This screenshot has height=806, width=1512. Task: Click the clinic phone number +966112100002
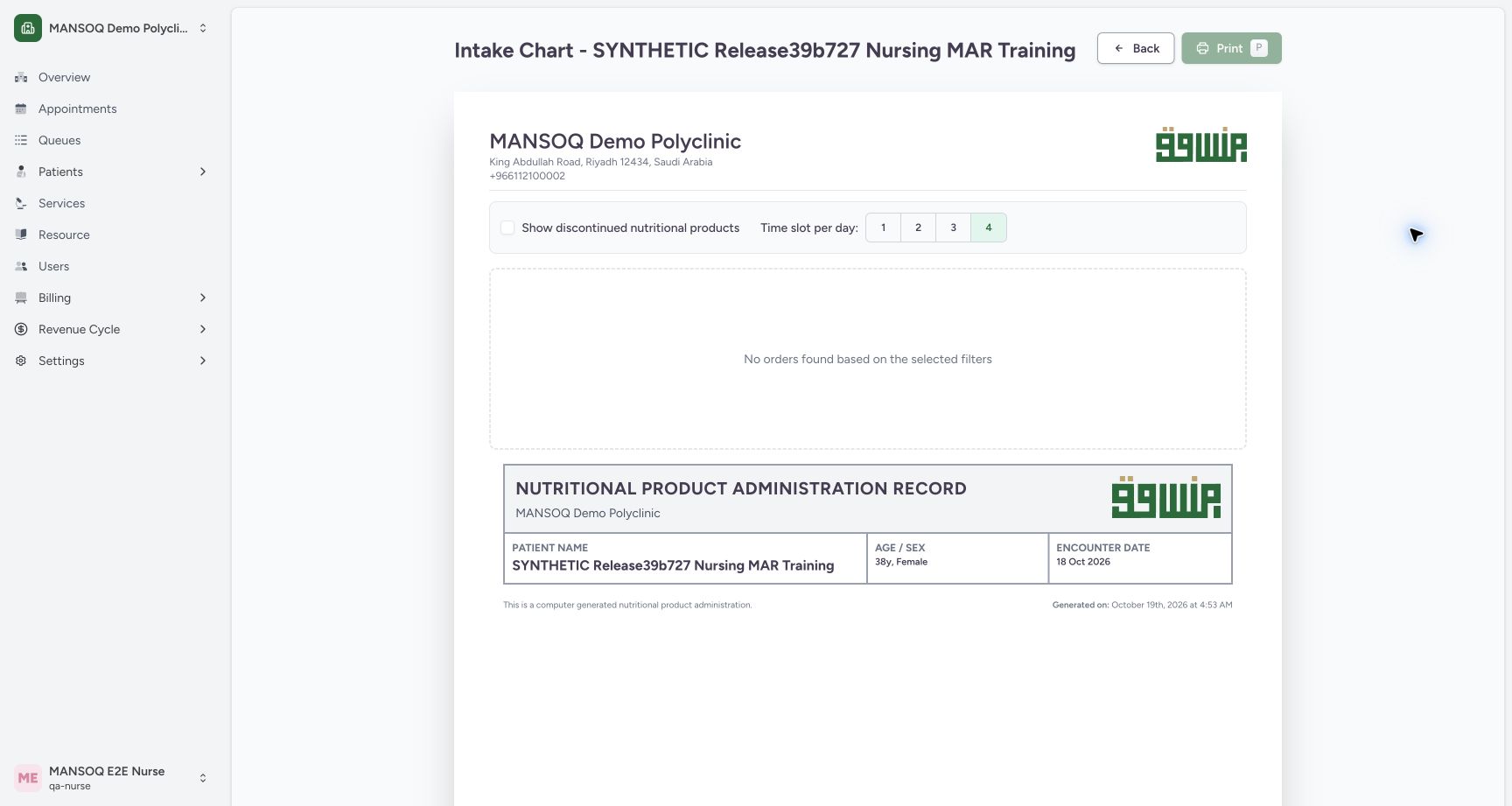pyautogui.click(x=528, y=176)
